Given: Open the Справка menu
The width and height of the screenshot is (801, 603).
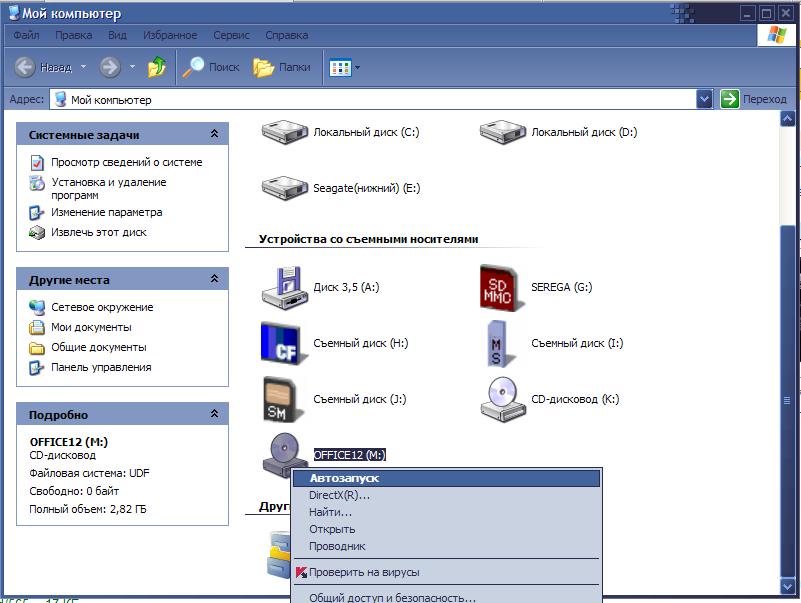Looking at the screenshot, I should [x=287, y=35].
